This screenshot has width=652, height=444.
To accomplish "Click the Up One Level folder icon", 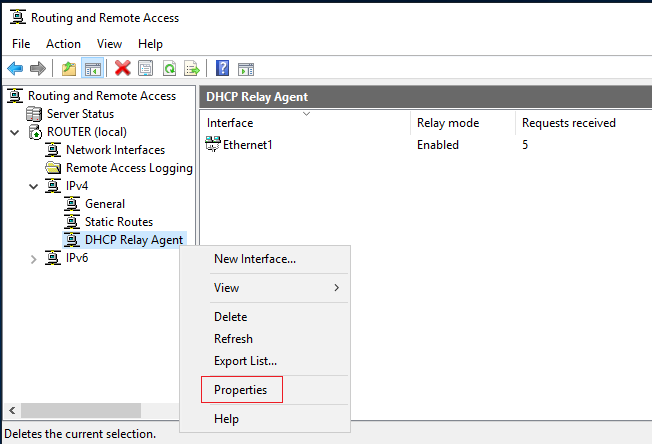I will 69,68.
